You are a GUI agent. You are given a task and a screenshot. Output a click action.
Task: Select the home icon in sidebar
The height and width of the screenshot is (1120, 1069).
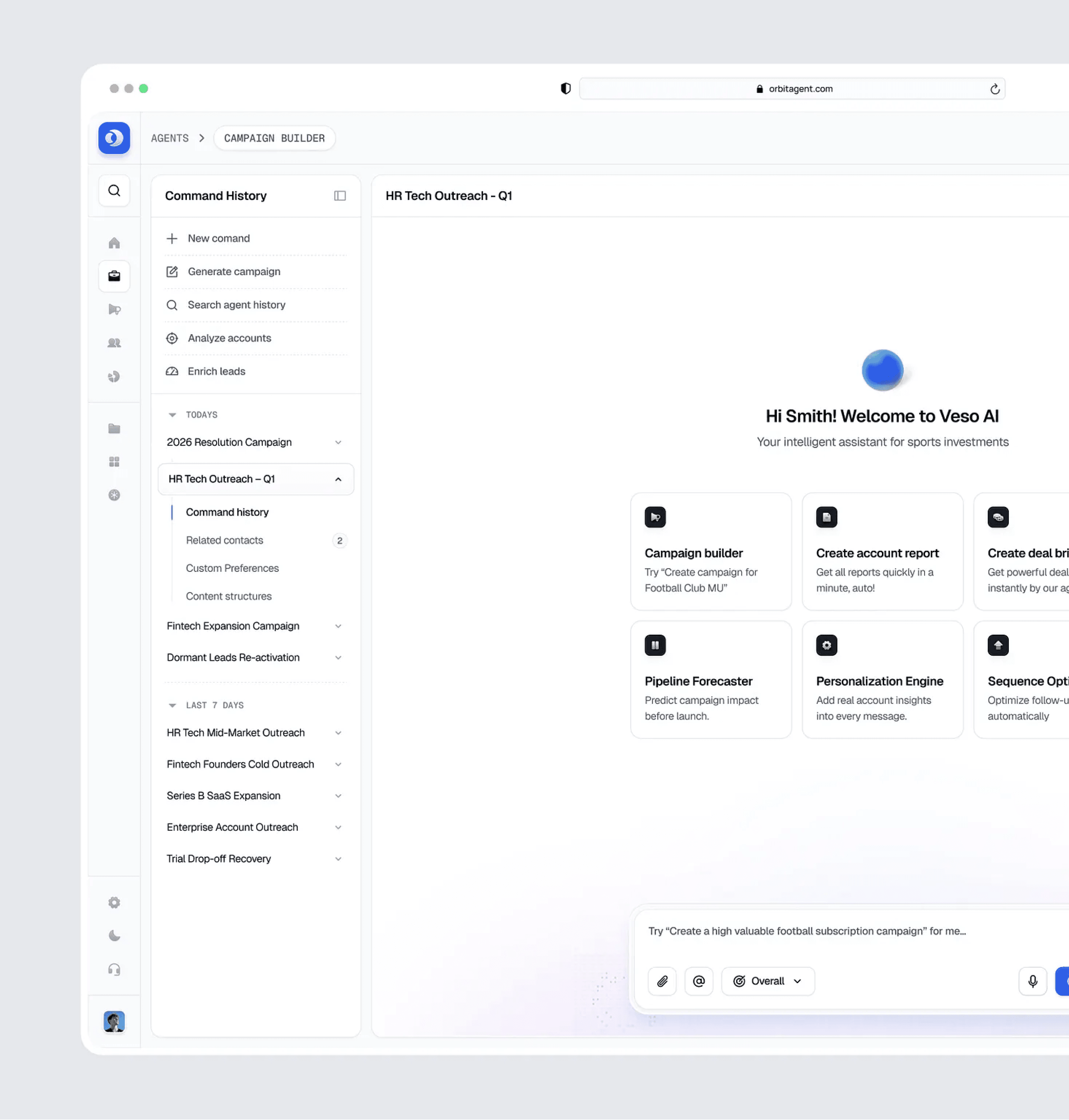(114, 243)
